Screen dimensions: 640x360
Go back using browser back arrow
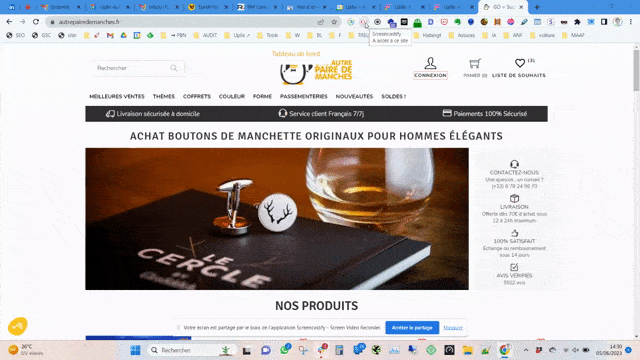tap(9, 22)
